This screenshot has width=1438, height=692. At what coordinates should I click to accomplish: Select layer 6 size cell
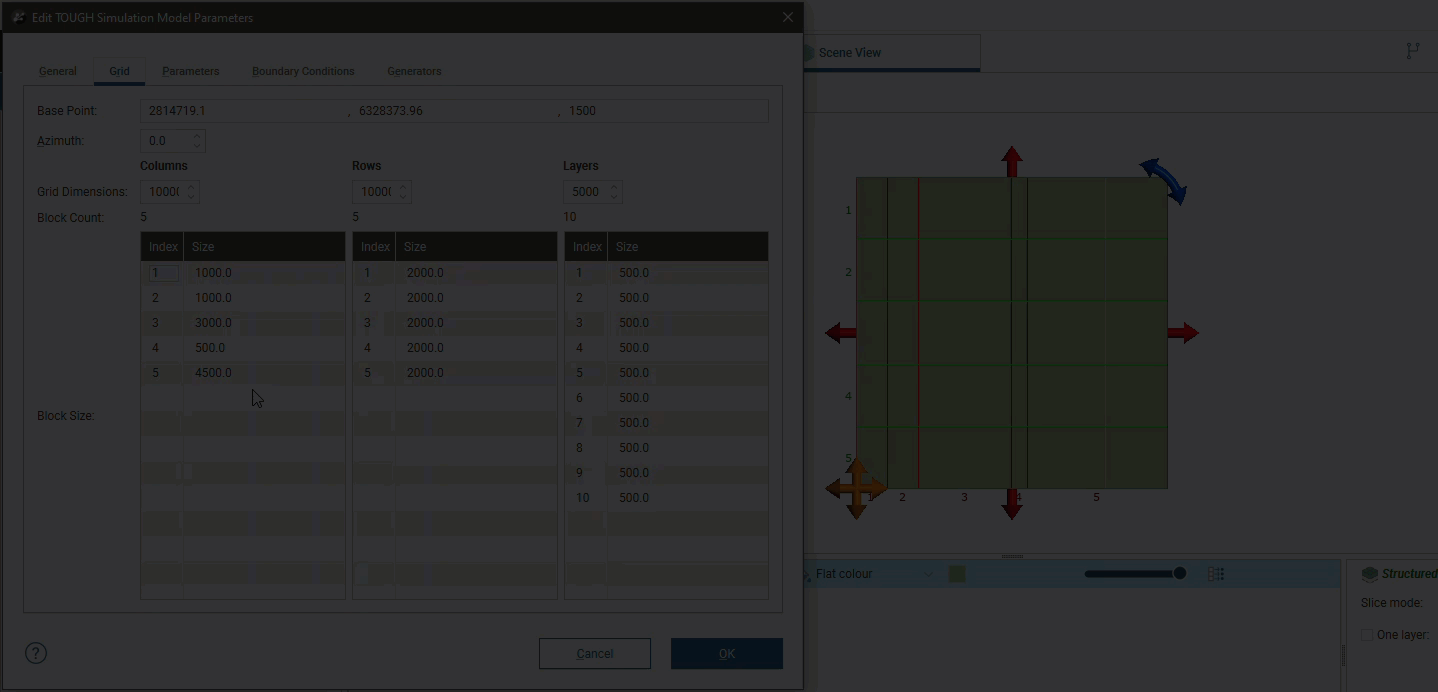(688, 398)
